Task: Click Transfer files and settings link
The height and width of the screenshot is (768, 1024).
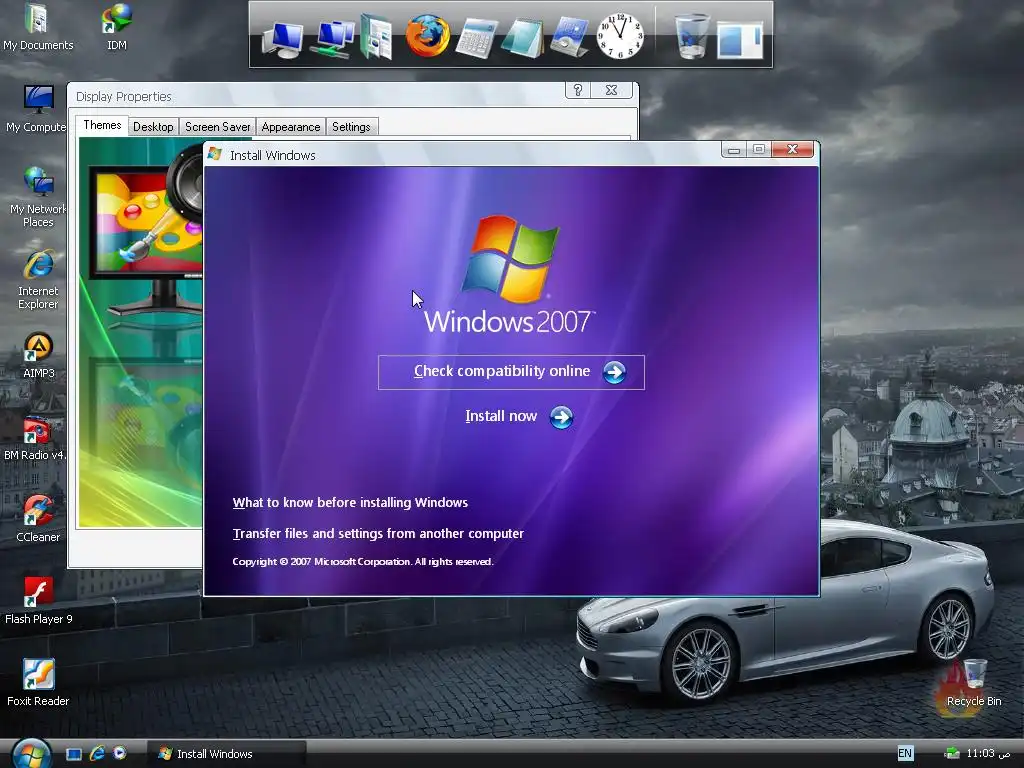Action: tap(378, 534)
